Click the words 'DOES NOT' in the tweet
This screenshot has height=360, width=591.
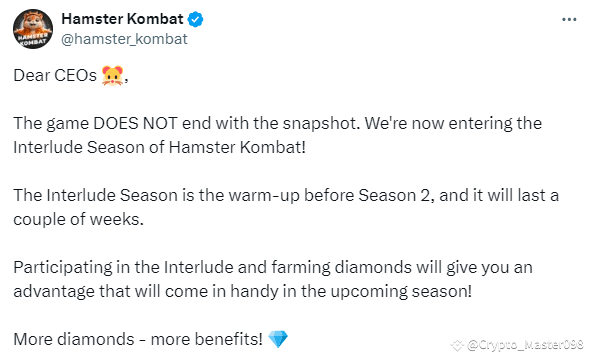(135, 123)
